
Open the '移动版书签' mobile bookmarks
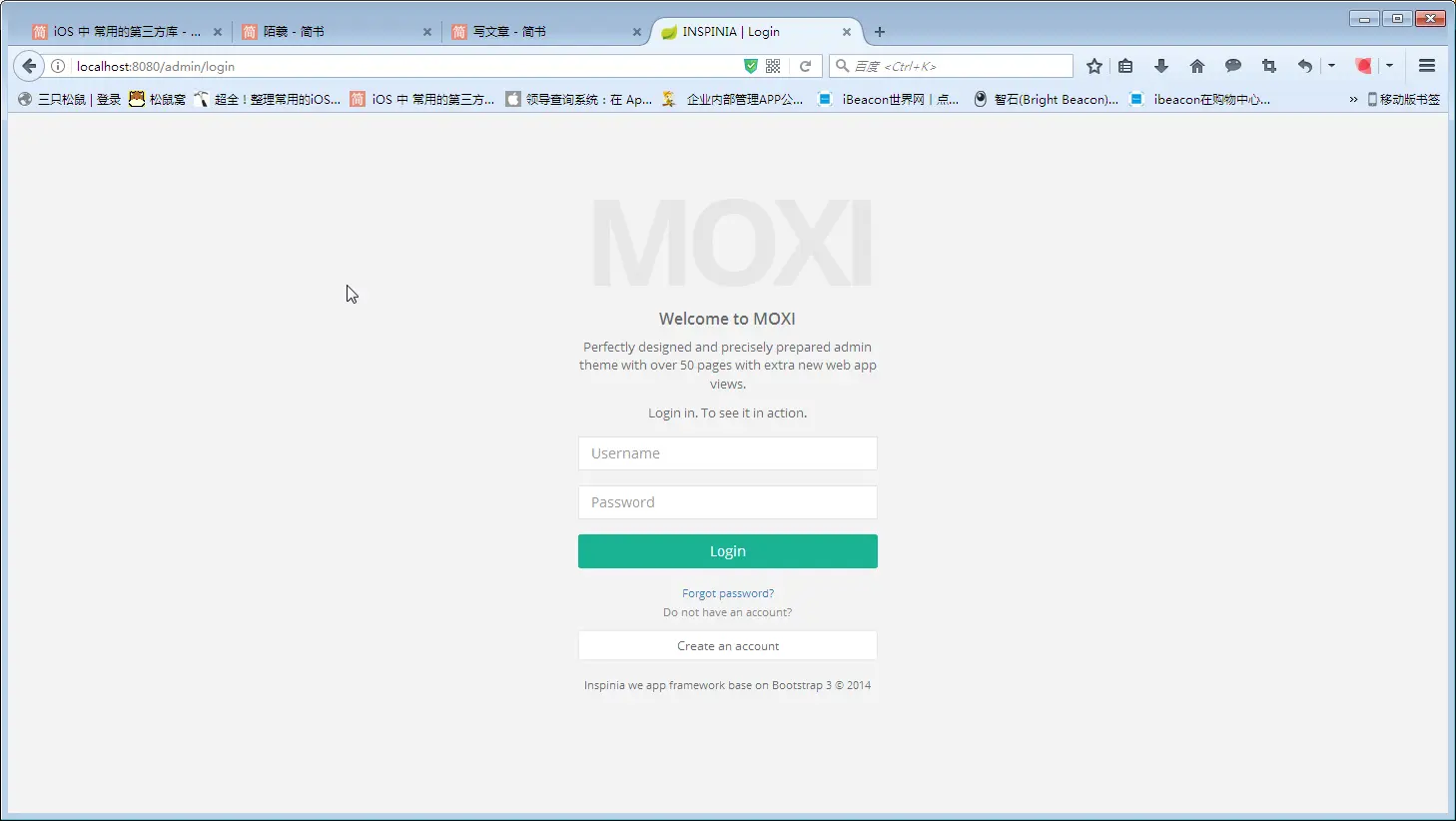click(1403, 99)
